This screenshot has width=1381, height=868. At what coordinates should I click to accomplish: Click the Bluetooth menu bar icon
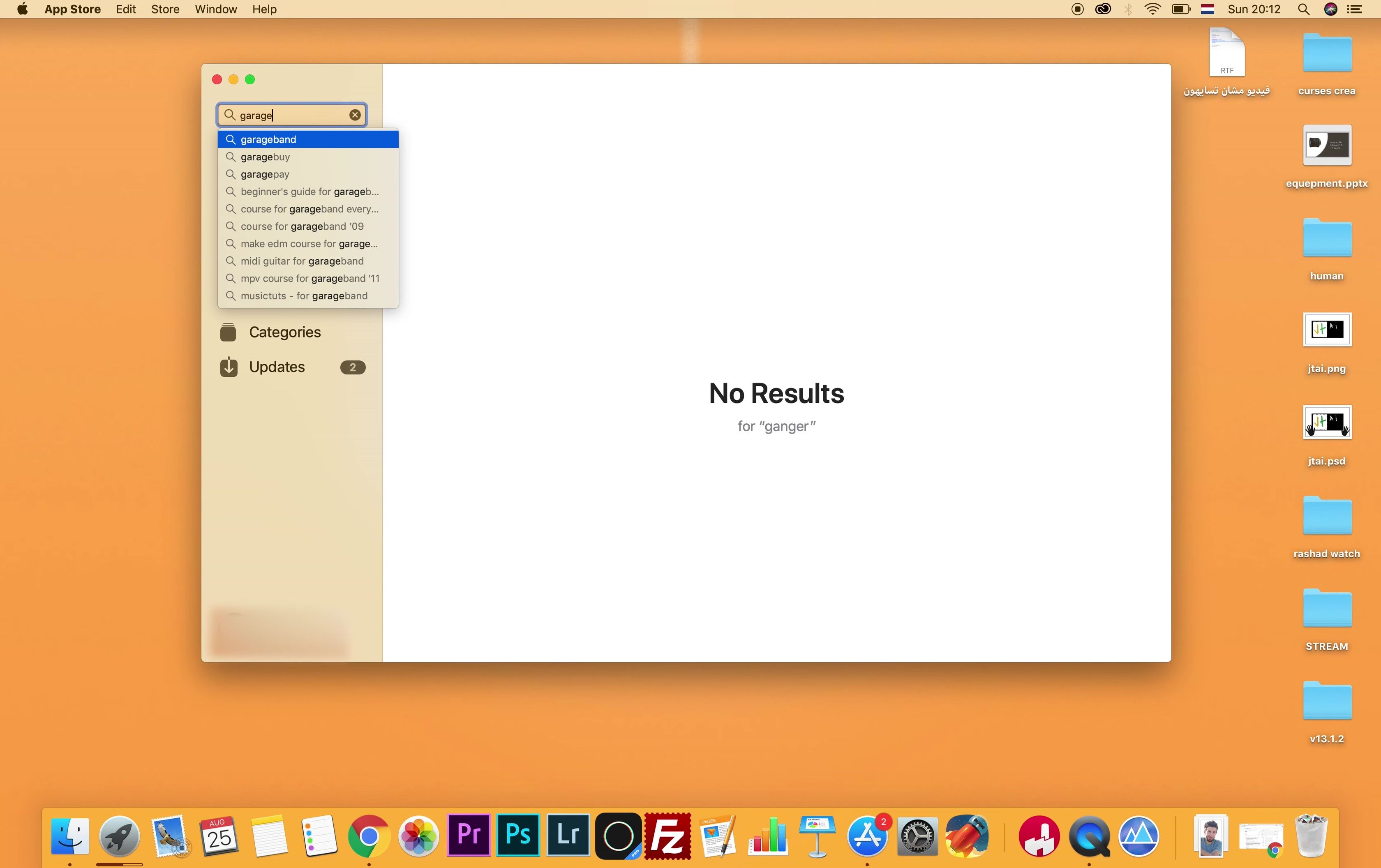tap(1128, 9)
